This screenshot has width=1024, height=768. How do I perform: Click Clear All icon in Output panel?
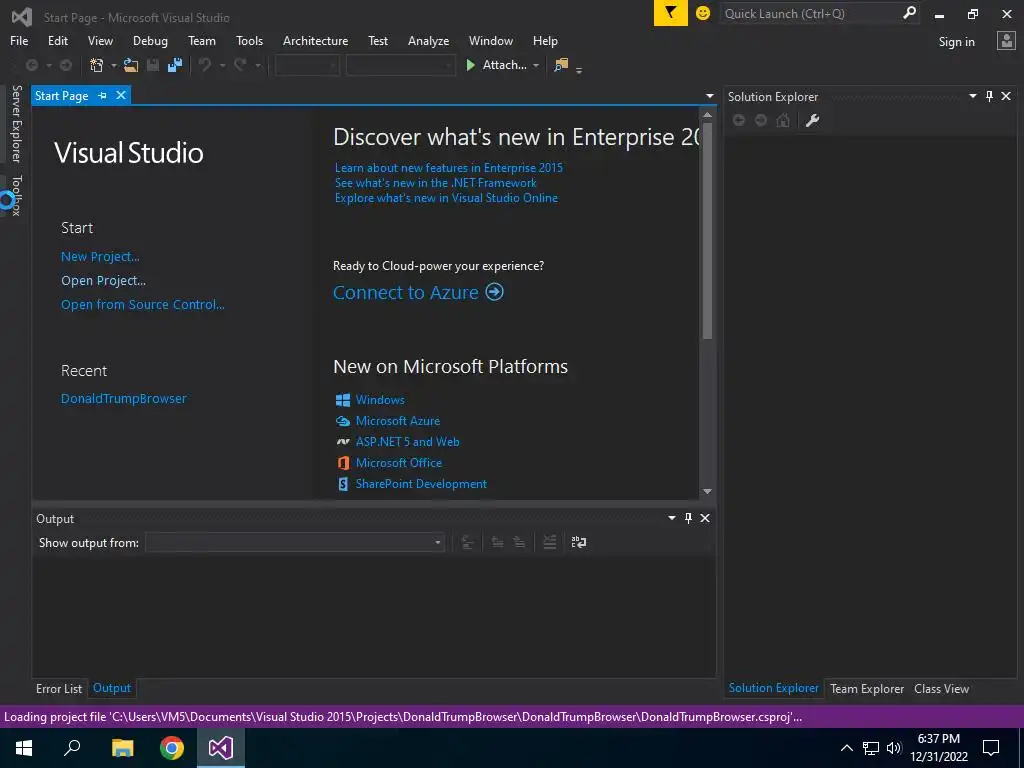[550, 543]
